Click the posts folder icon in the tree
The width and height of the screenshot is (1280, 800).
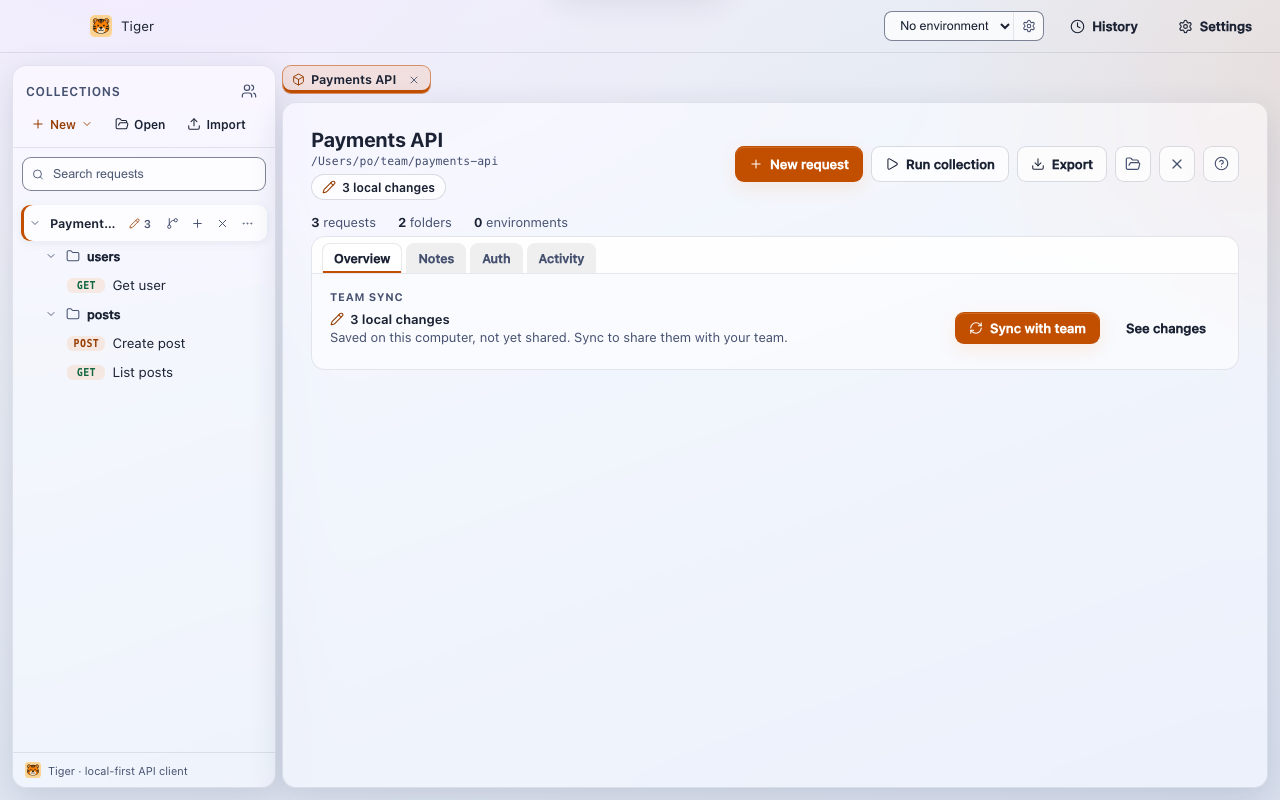73,314
